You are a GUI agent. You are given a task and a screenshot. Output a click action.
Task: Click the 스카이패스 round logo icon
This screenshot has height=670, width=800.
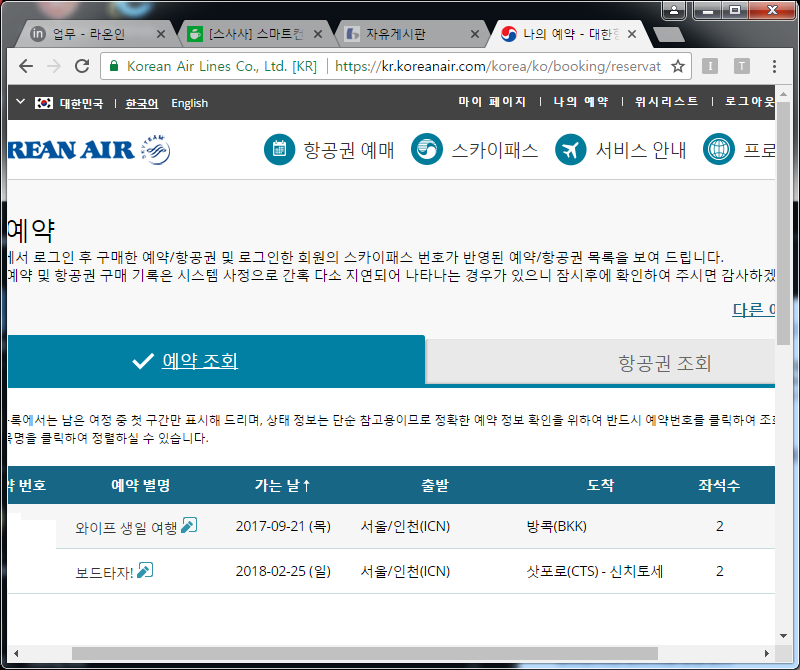tap(427, 150)
